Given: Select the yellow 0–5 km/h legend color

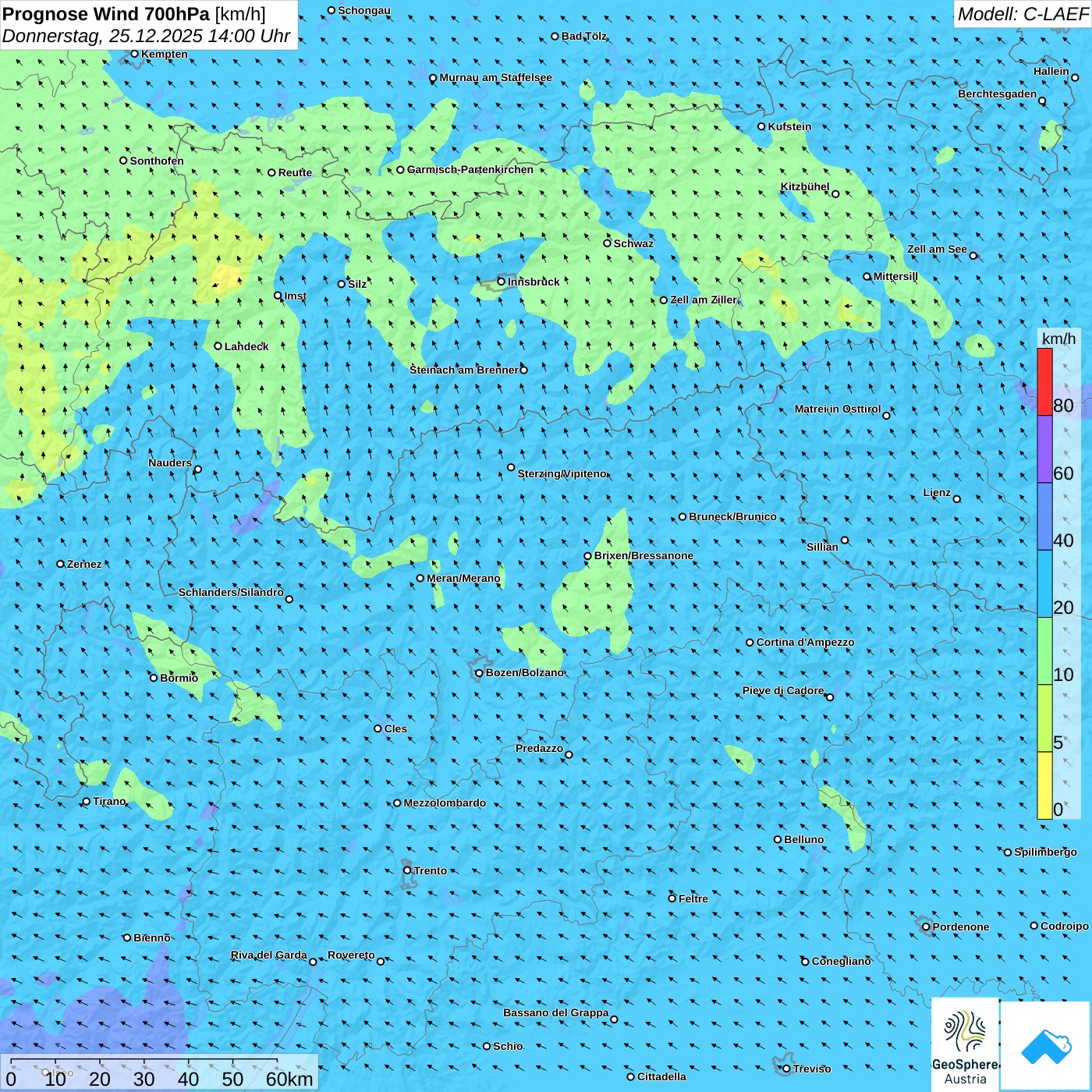Looking at the screenshot, I should [1044, 785].
